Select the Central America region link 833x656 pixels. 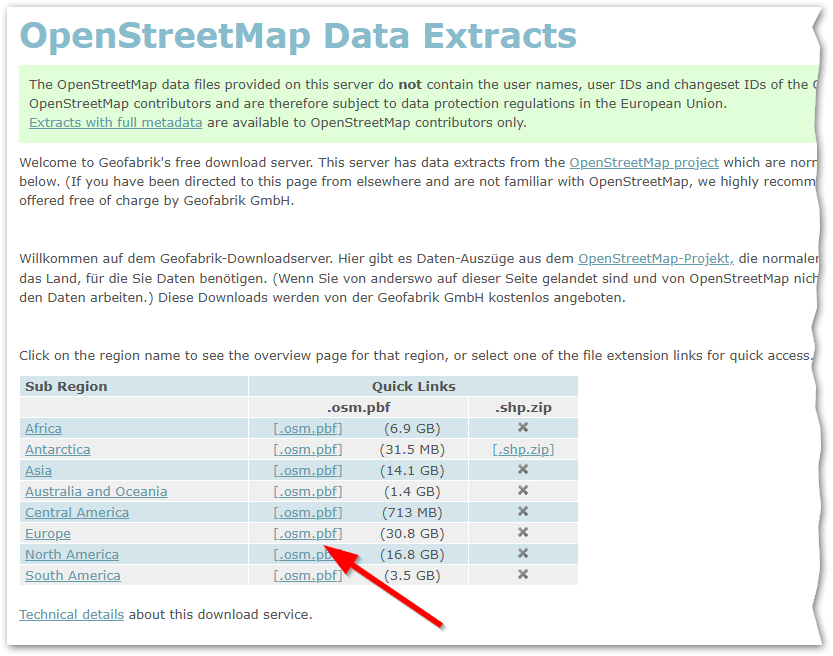click(x=77, y=512)
